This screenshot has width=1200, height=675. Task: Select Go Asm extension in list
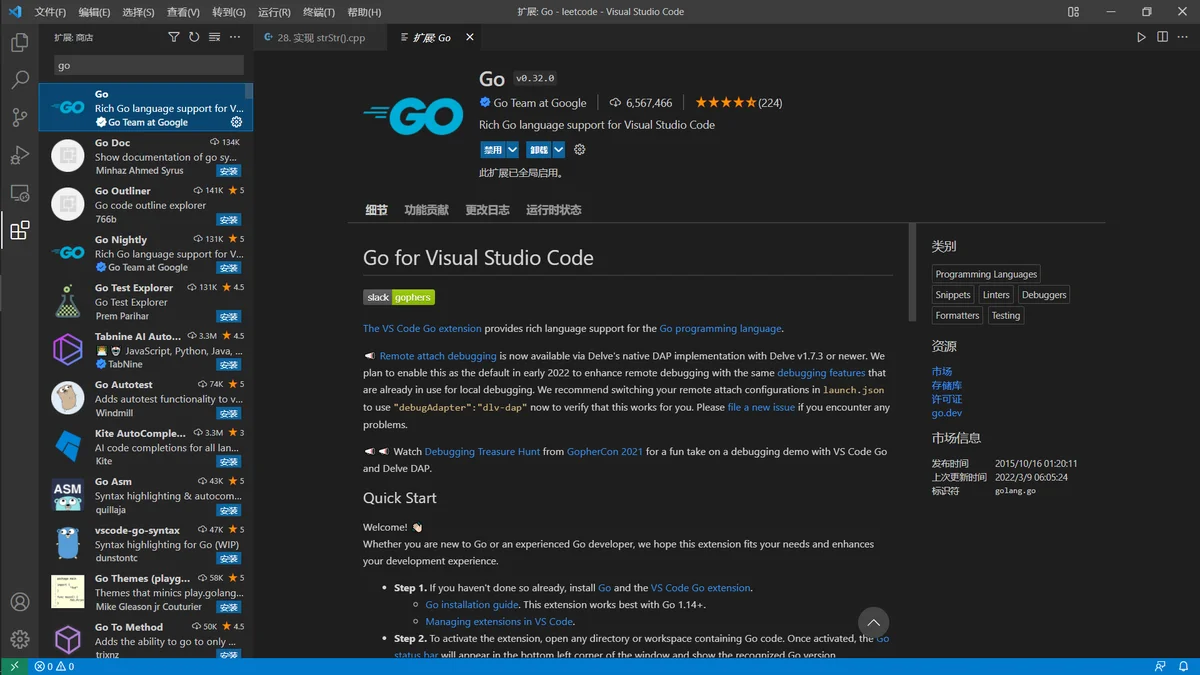[146, 495]
